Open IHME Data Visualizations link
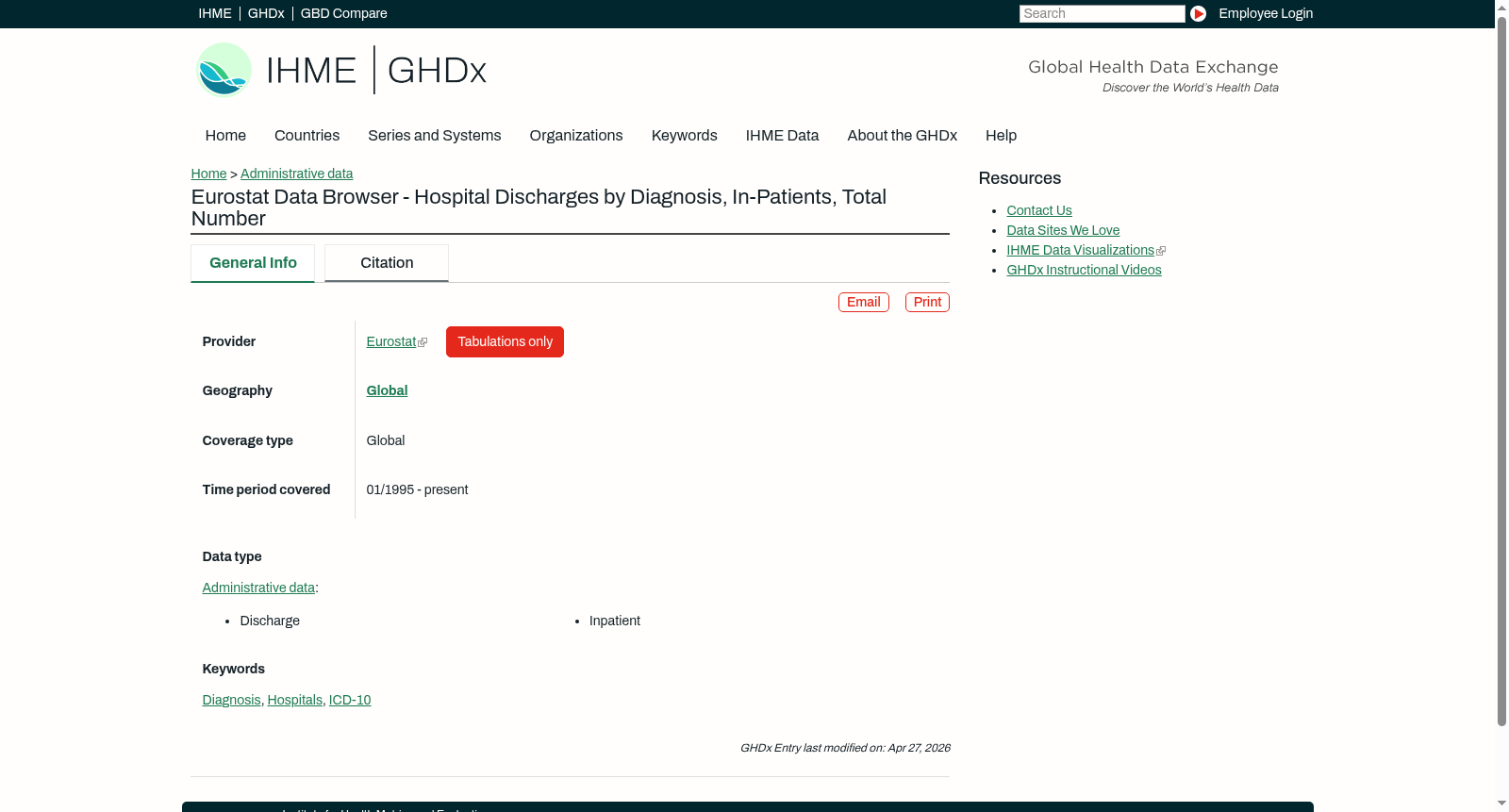Screen dimensions: 1509x812 (1081, 250)
